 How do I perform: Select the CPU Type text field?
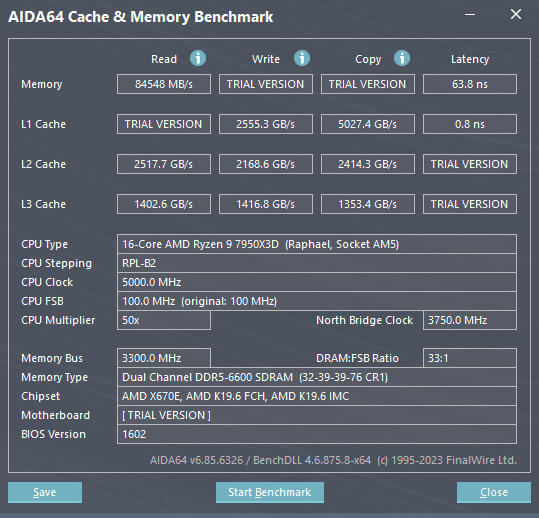point(317,244)
